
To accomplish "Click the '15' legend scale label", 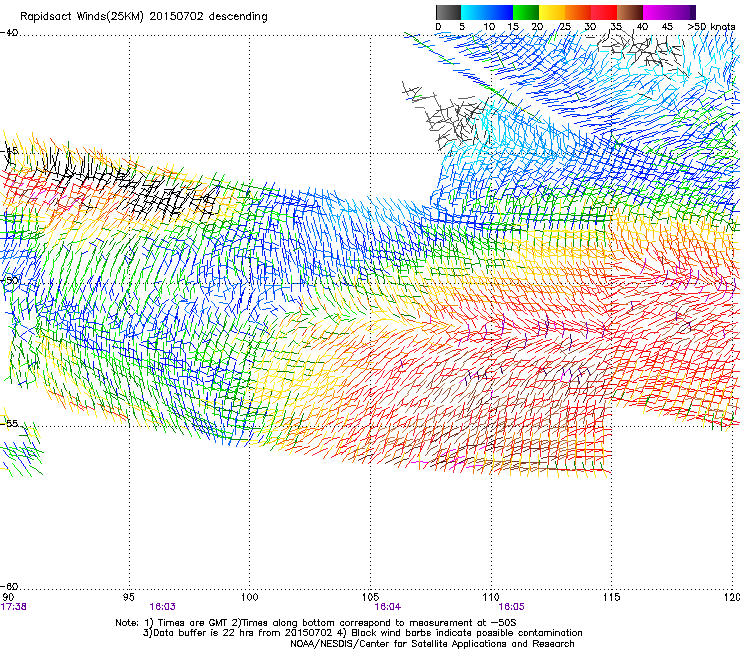I will [x=513, y=27].
